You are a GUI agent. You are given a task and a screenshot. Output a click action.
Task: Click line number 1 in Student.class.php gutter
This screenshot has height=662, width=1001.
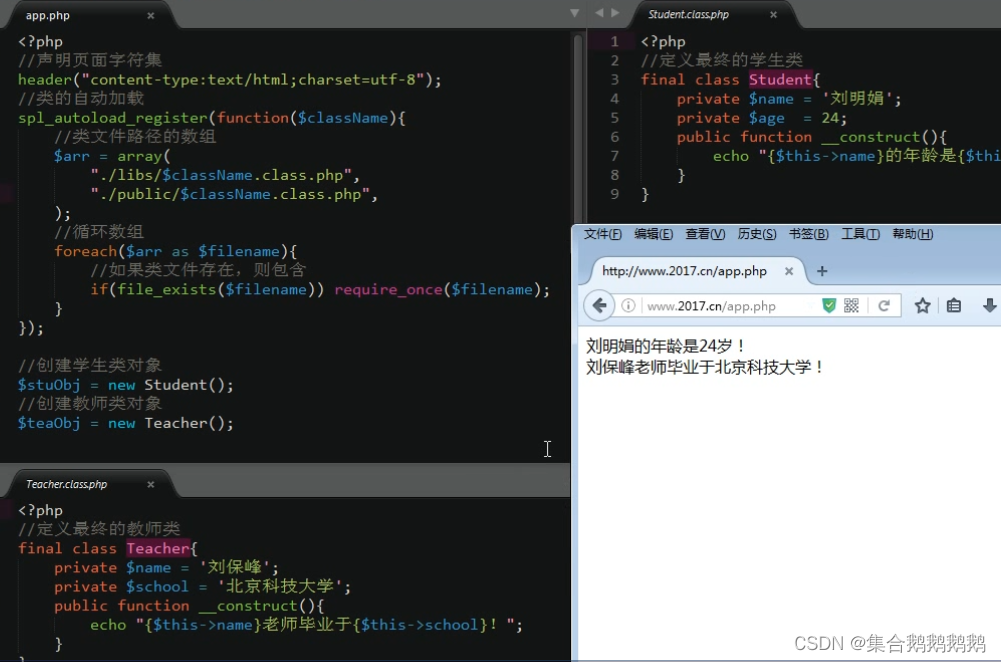click(x=614, y=41)
